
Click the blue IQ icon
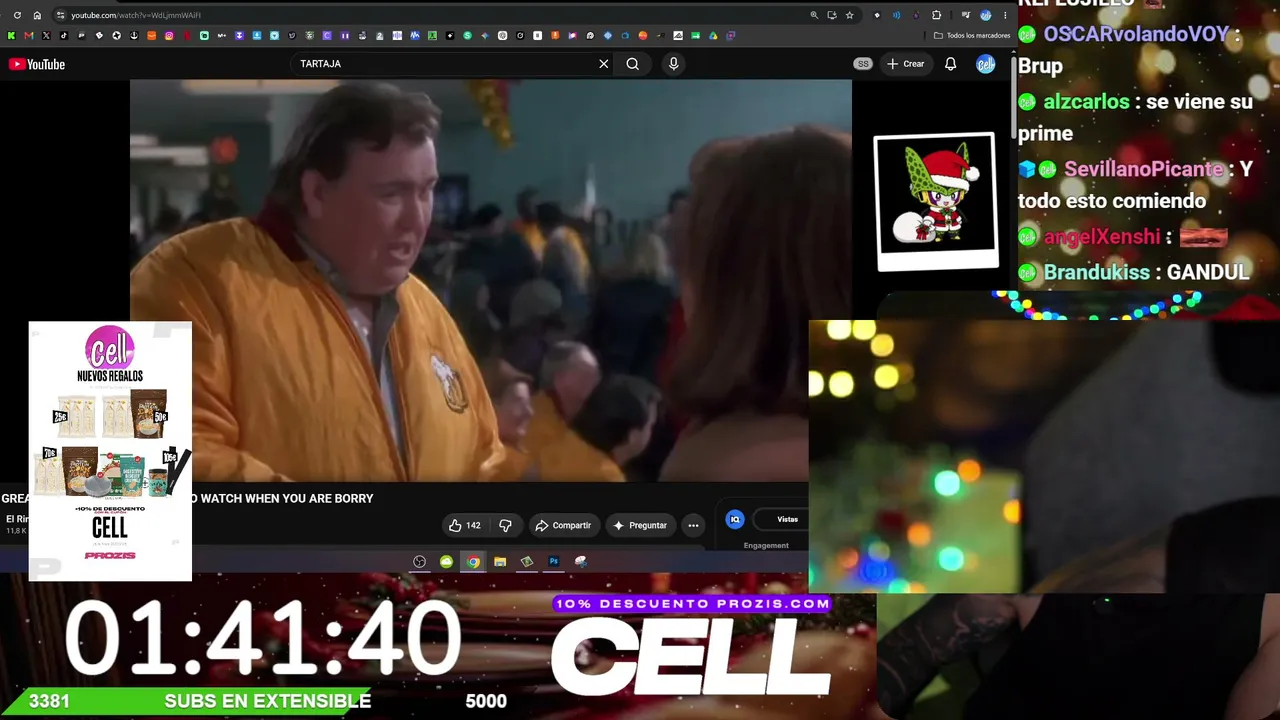coord(735,519)
